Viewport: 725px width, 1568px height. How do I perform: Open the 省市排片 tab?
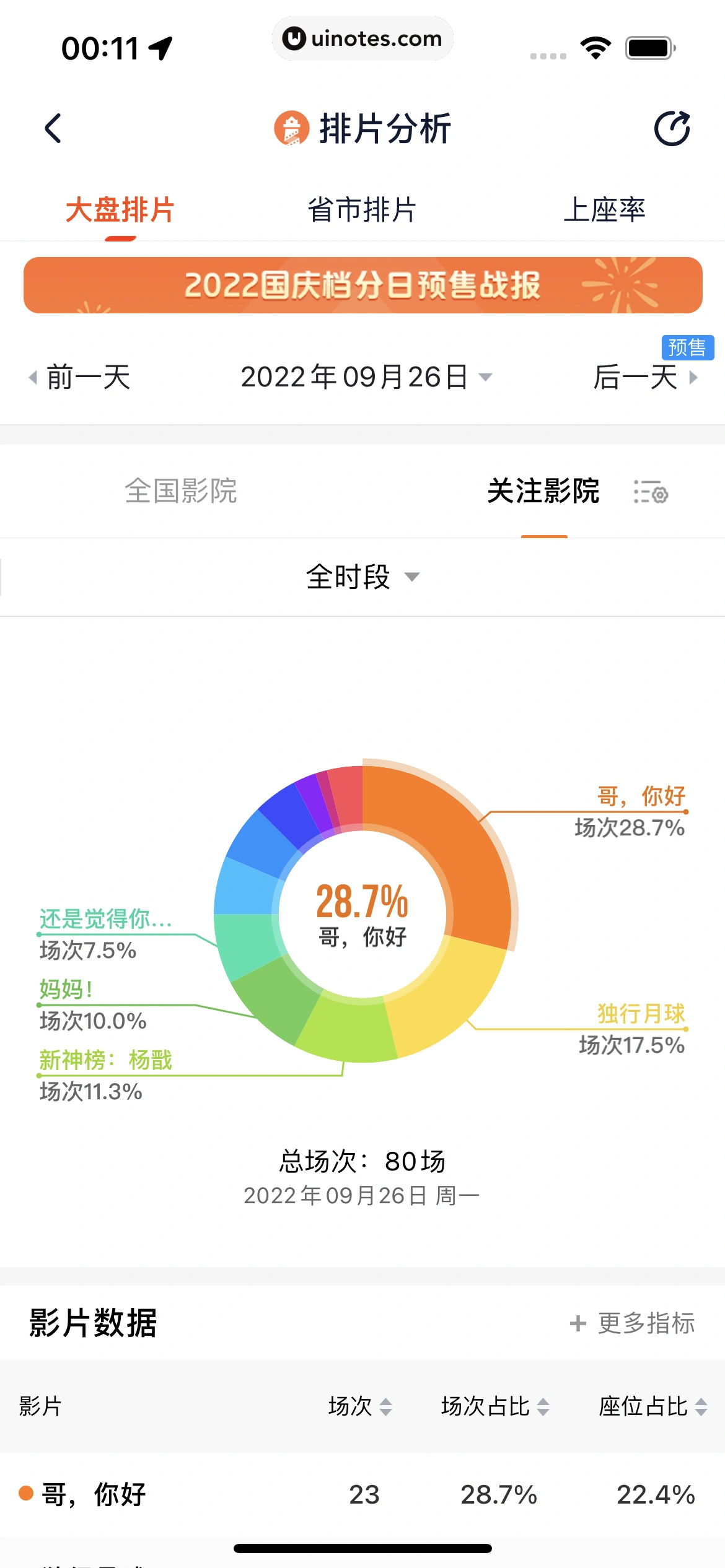362,210
